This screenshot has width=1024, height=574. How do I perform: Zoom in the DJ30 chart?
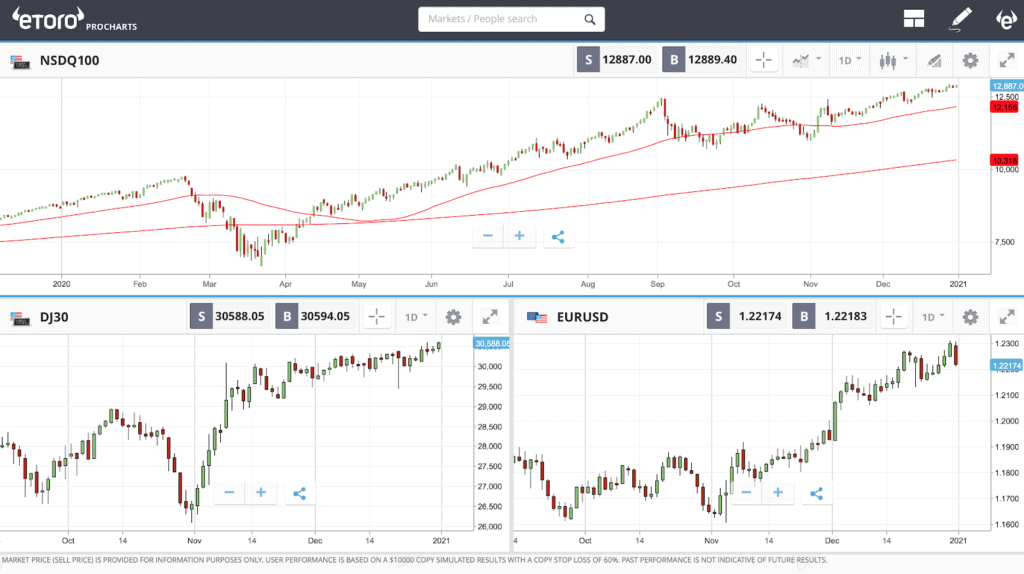point(261,492)
